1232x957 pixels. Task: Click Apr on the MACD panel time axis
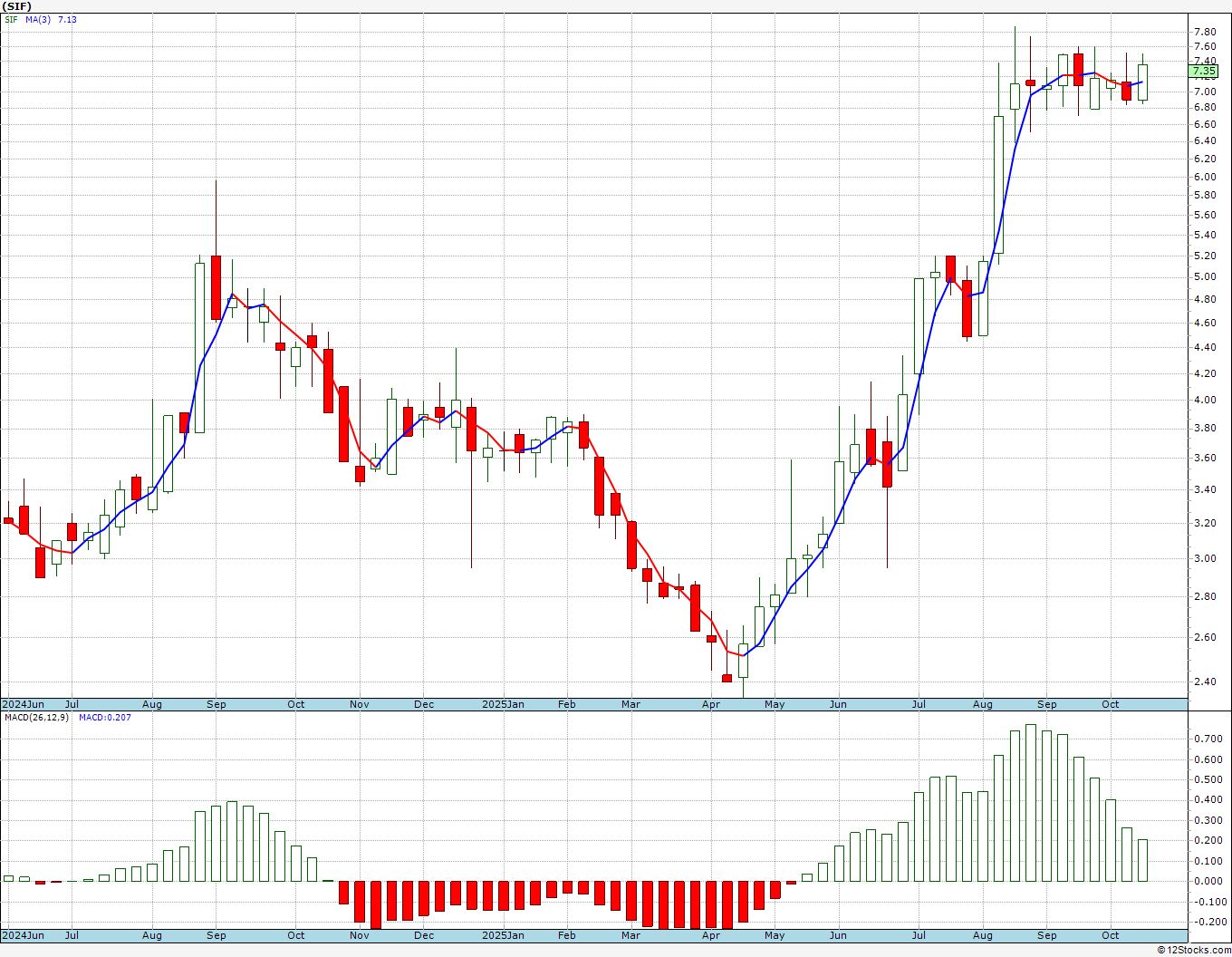pos(711,935)
